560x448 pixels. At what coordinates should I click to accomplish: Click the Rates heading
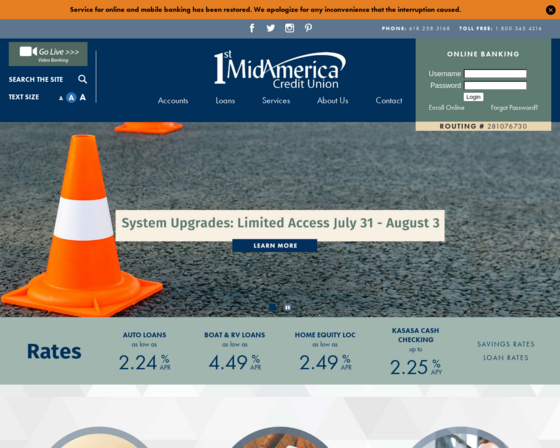point(54,351)
